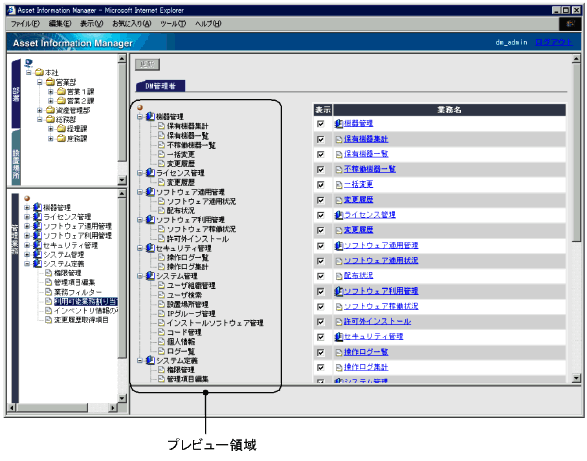The height and width of the screenshot is (461, 587).
Task: Click the department tree scroll-down arrow
Action: [122, 180]
